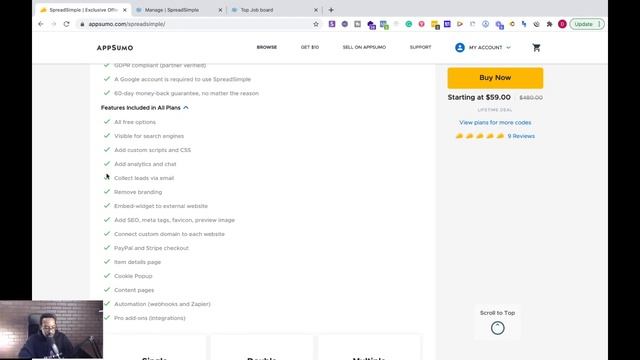
Task: Click the five taco rating stars
Action: click(x=480, y=136)
